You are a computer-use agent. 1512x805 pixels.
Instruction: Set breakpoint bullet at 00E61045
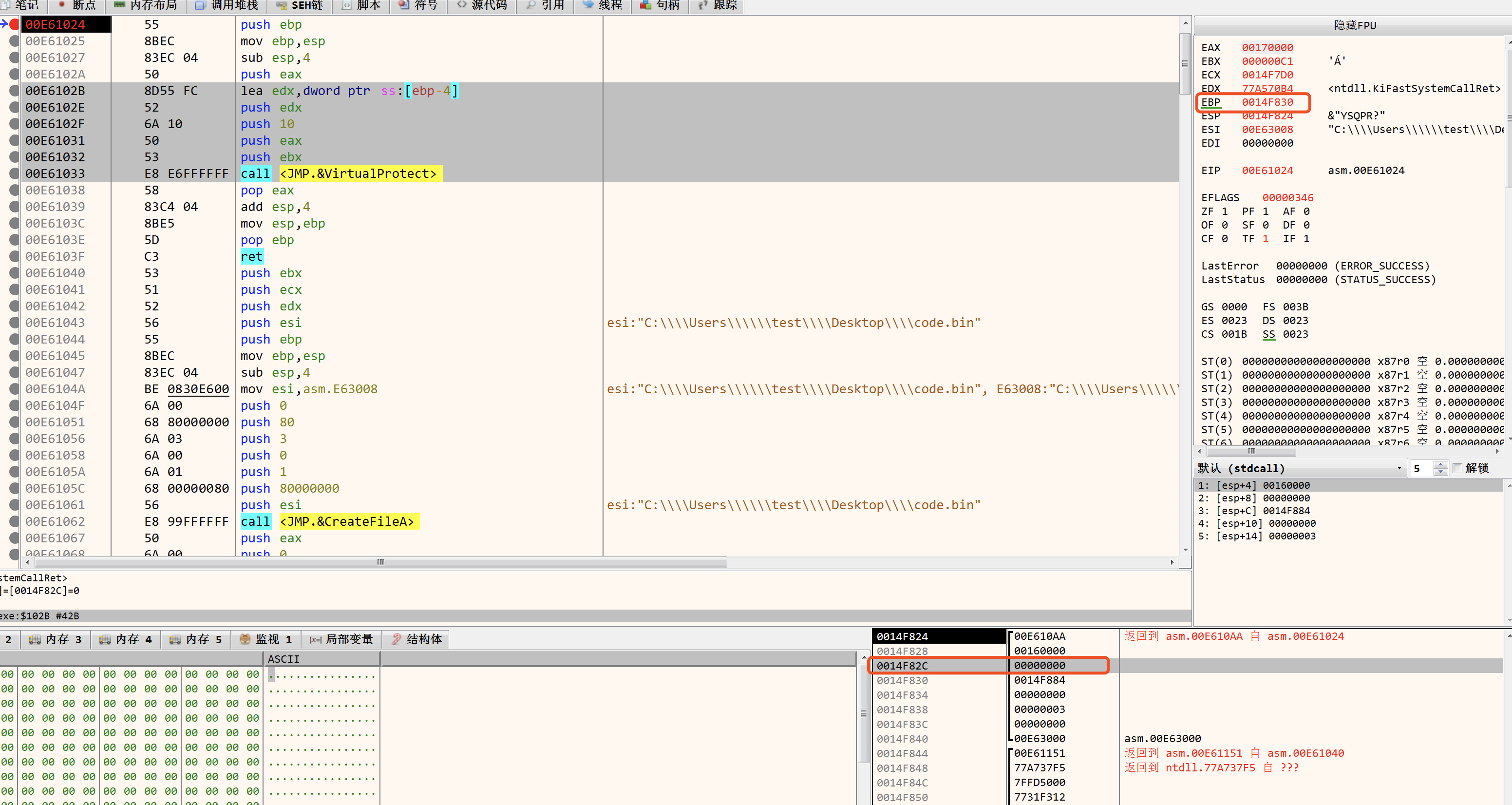coord(14,355)
